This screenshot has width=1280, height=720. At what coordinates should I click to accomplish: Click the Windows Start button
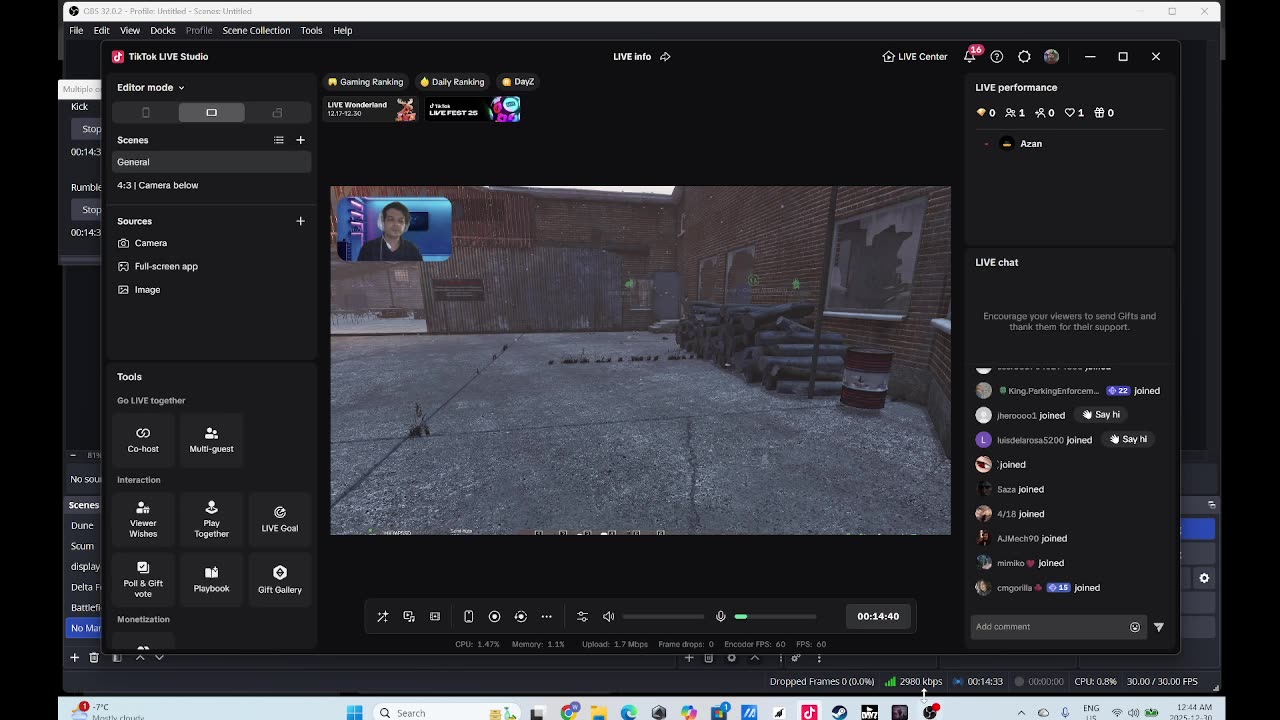point(354,712)
